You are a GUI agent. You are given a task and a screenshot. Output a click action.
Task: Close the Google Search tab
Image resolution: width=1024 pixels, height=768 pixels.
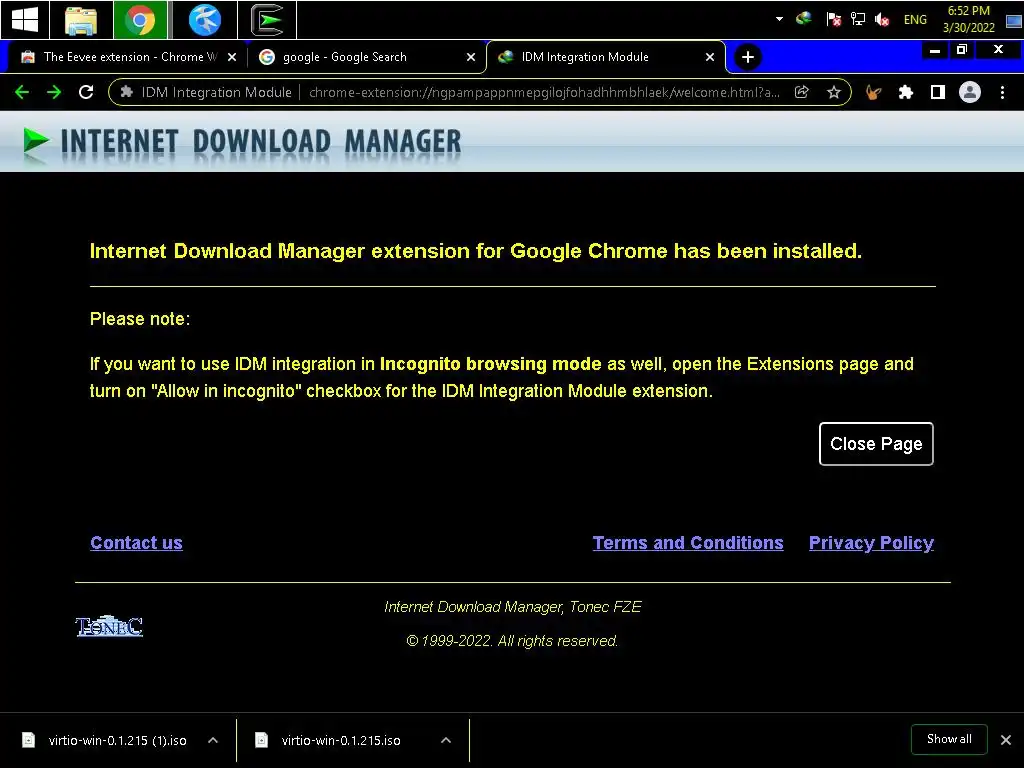click(471, 57)
